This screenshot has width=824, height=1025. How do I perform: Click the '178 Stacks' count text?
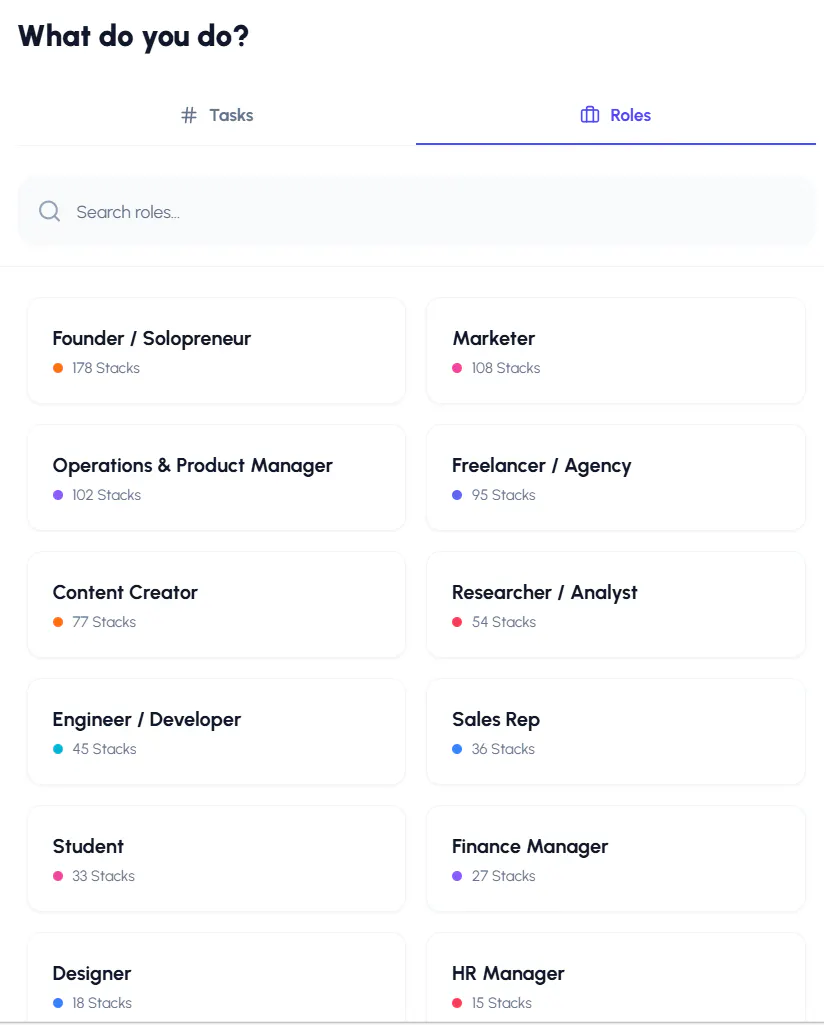click(106, 368)
